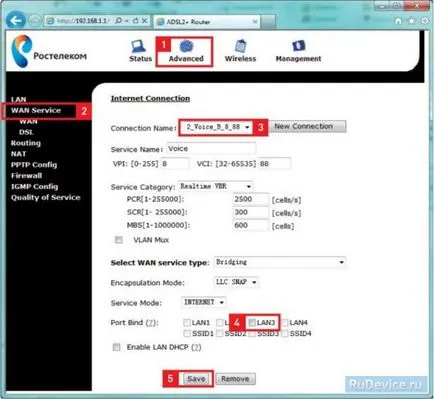Check the LAN1 port bind box
434x399 pixels.
[x=187, y=322]
